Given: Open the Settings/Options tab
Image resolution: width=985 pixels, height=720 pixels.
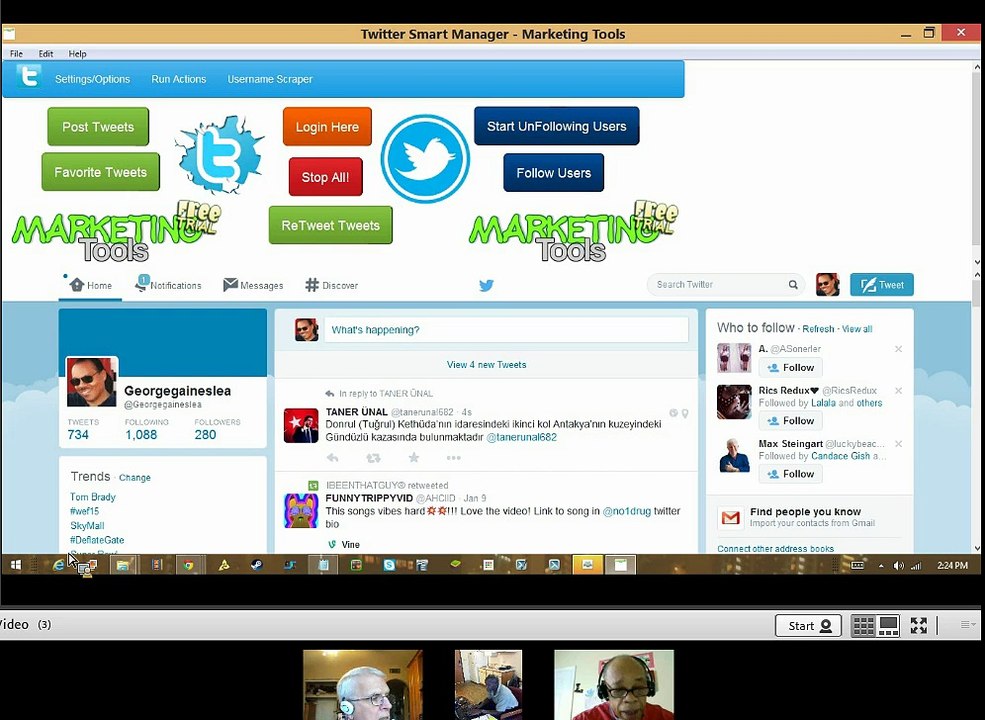Looking at the screenshot, I should (92, 79).
